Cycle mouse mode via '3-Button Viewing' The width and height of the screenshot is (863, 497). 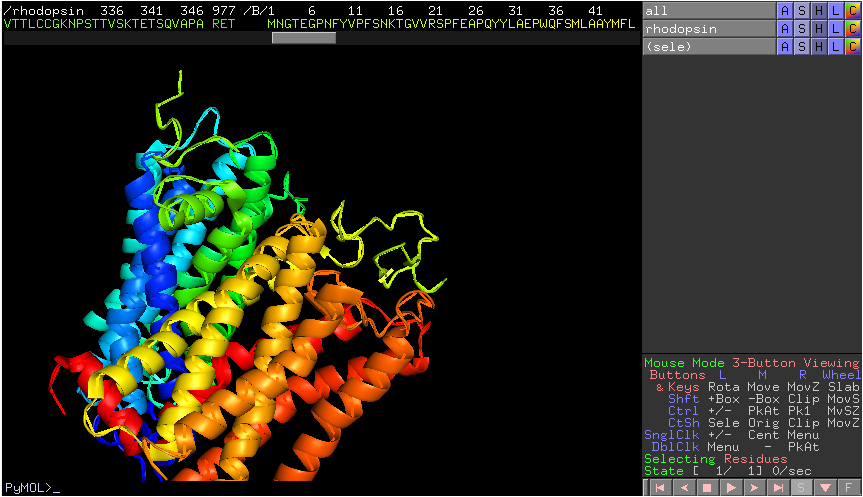[795, 363]
